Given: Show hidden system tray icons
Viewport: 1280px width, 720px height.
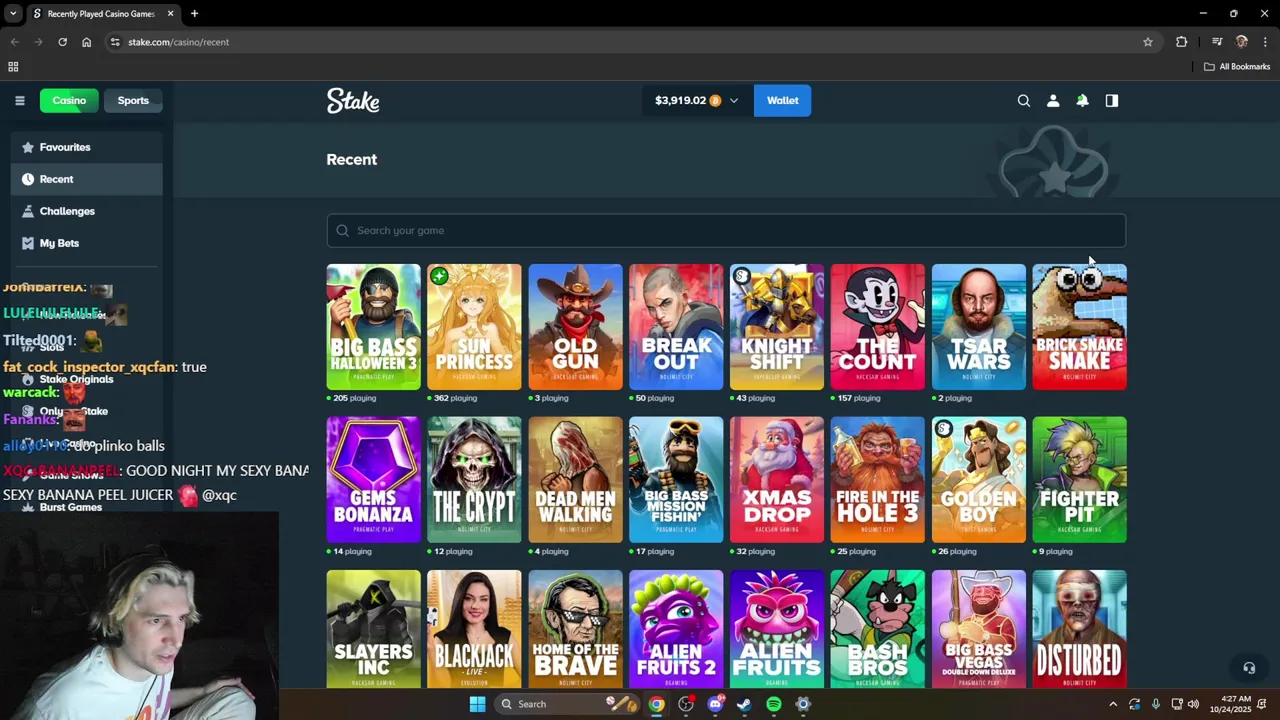Looking at the screenshot, I should pos(1112,704).
